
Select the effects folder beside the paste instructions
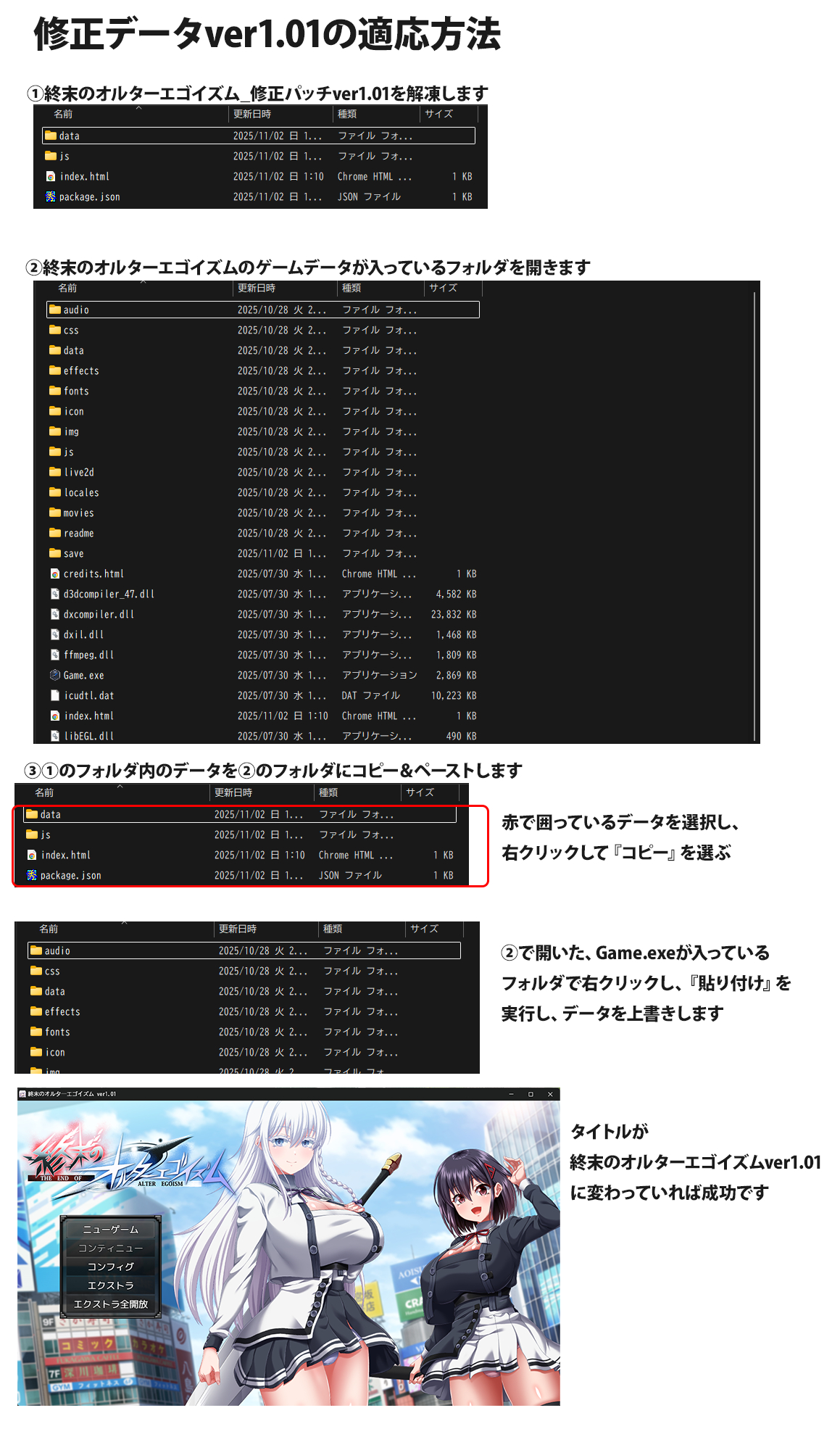tap(244, 1011)
